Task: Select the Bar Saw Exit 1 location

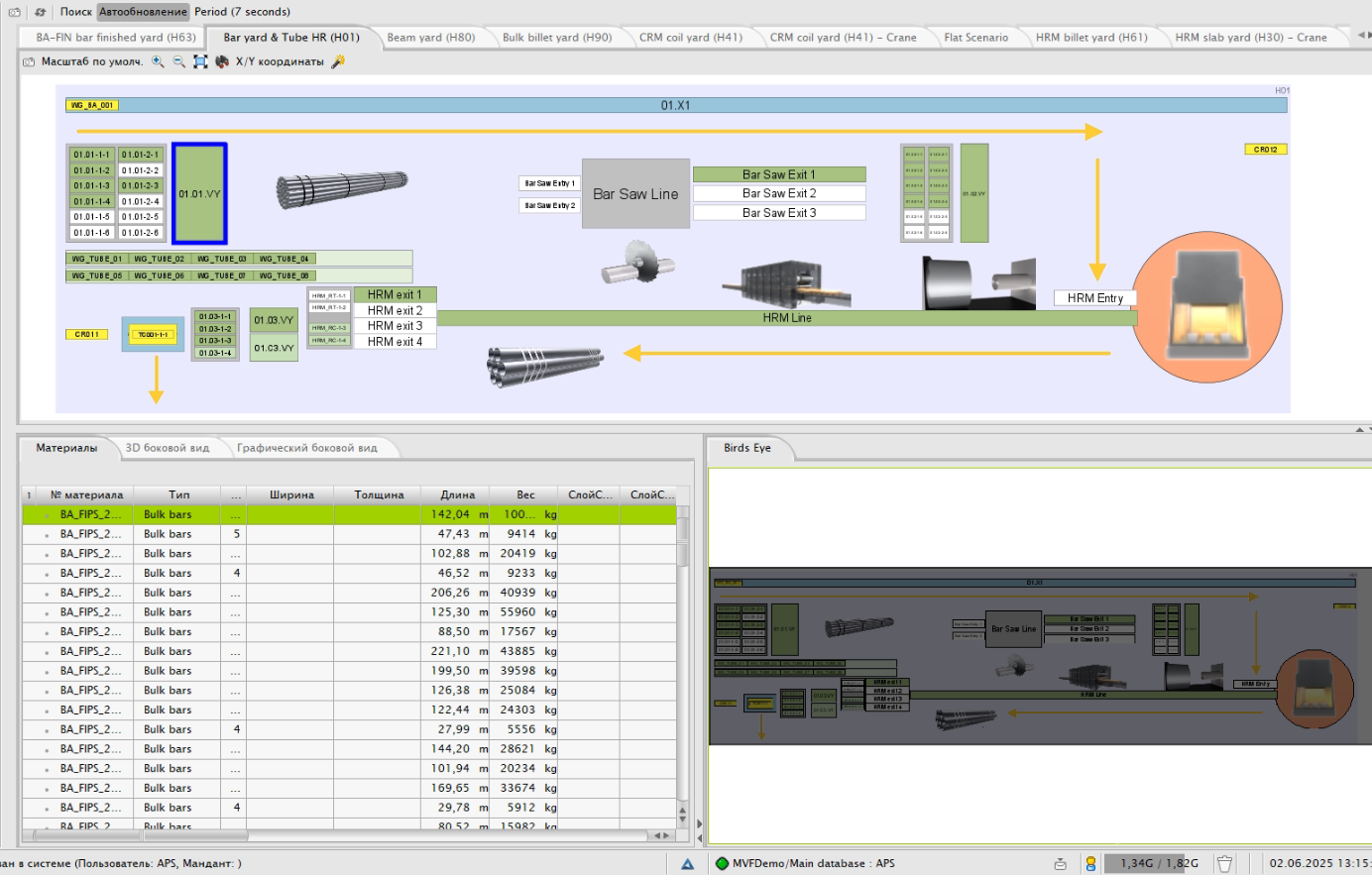Action: click(779, 174)
